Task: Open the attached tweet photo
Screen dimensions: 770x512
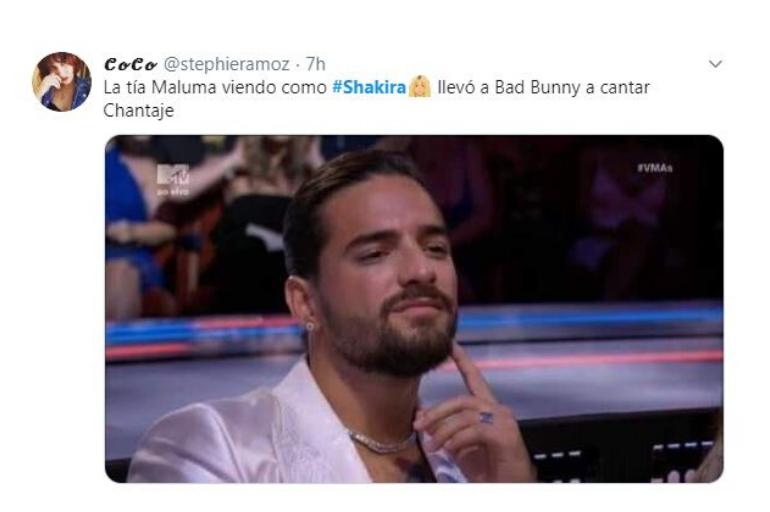Action: [x=414, y=309]
